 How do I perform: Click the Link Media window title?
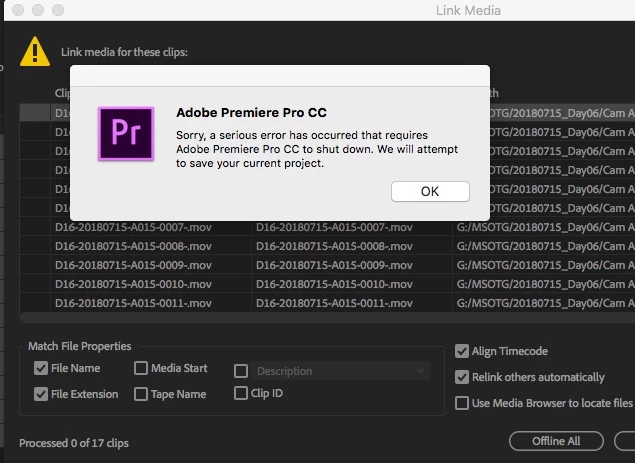(468, 10)
